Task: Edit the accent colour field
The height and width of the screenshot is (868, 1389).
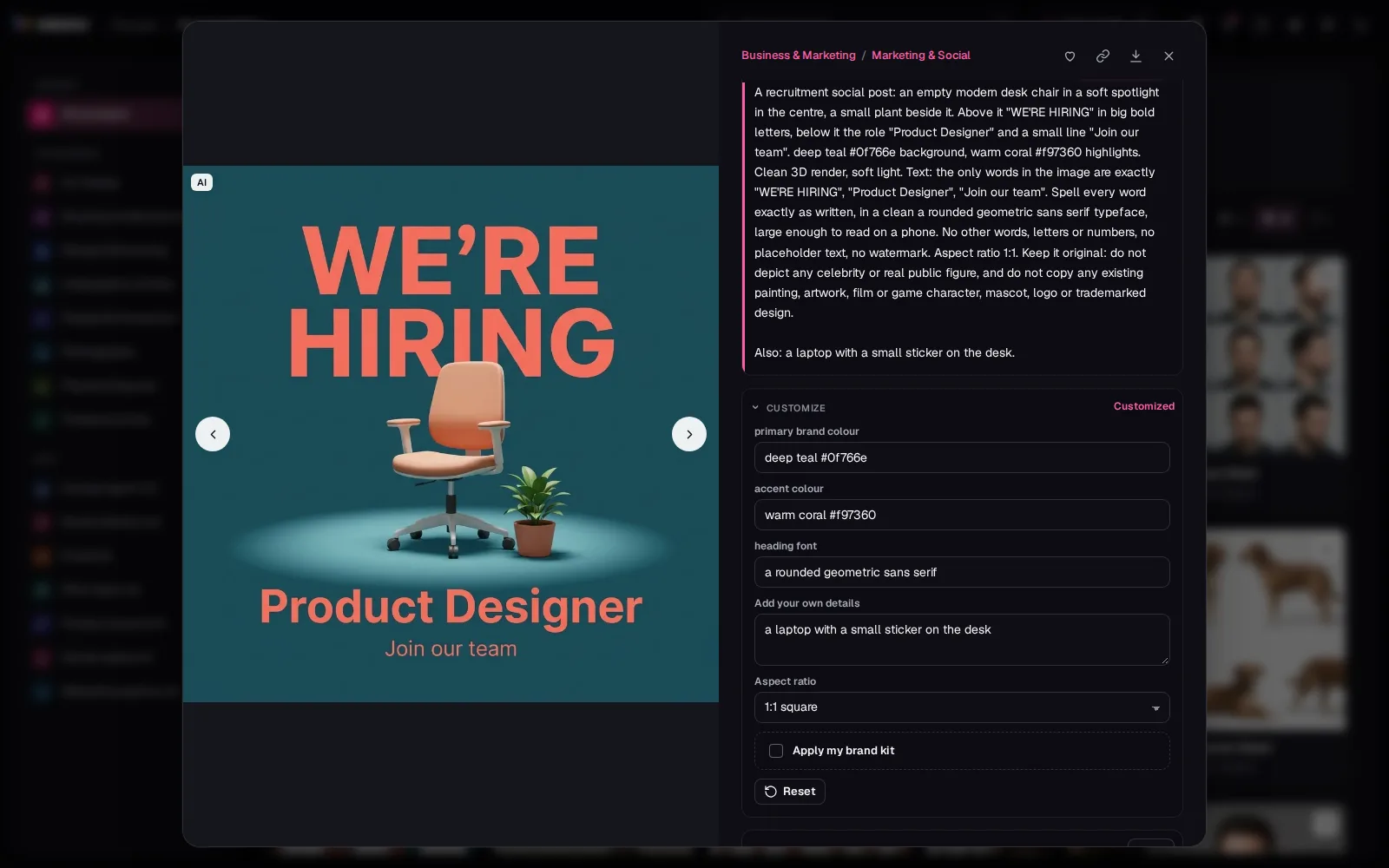Action: (x=962, y=515)
